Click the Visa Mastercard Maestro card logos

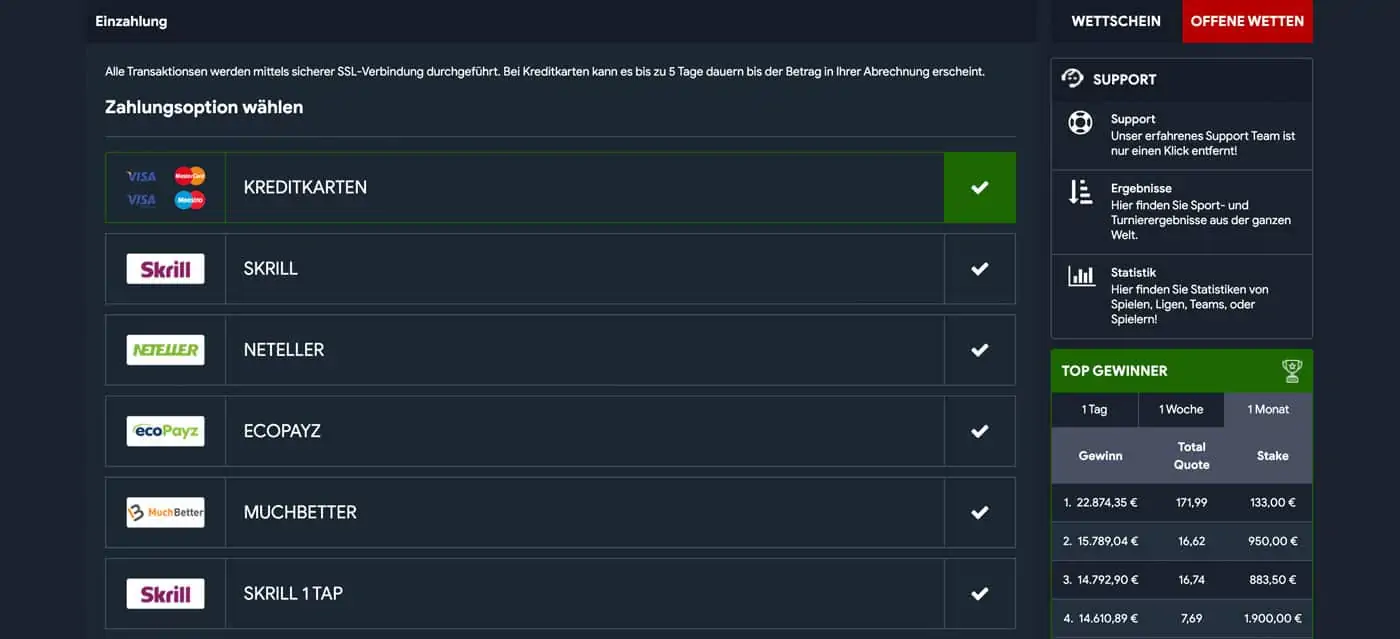click(x=165, y=187)
